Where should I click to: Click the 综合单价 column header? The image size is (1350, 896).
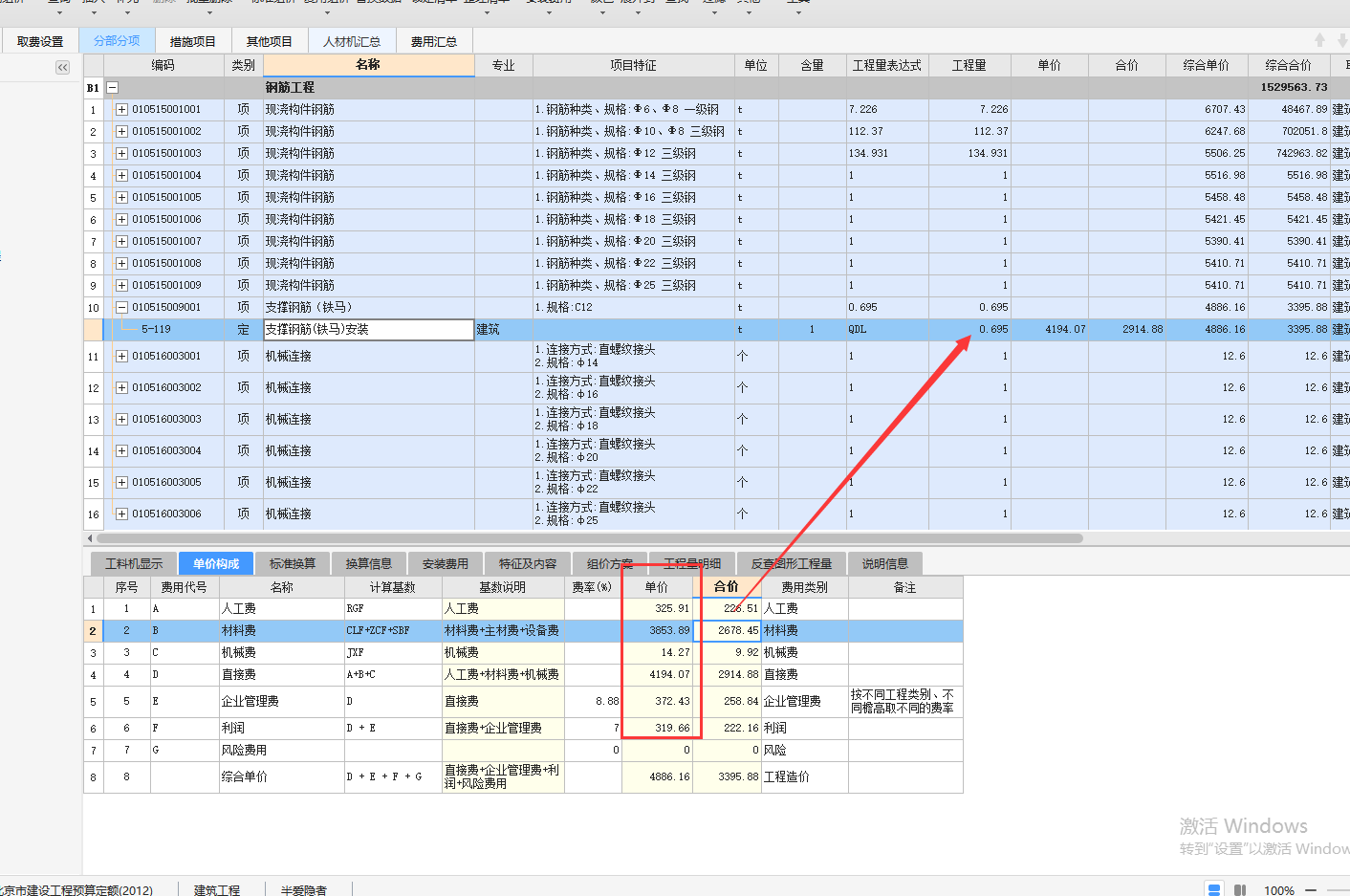[1207, 65]
